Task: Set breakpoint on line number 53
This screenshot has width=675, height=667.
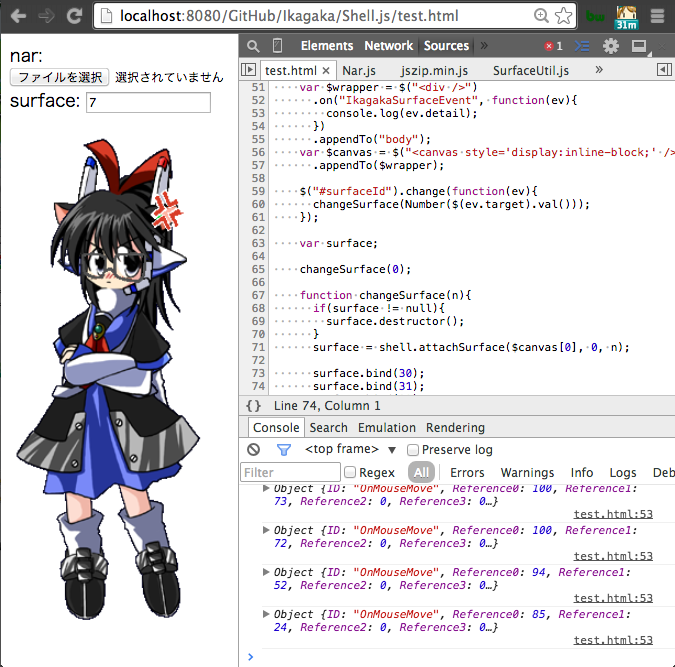Action: pyautogui.click(x=258, y=113)
